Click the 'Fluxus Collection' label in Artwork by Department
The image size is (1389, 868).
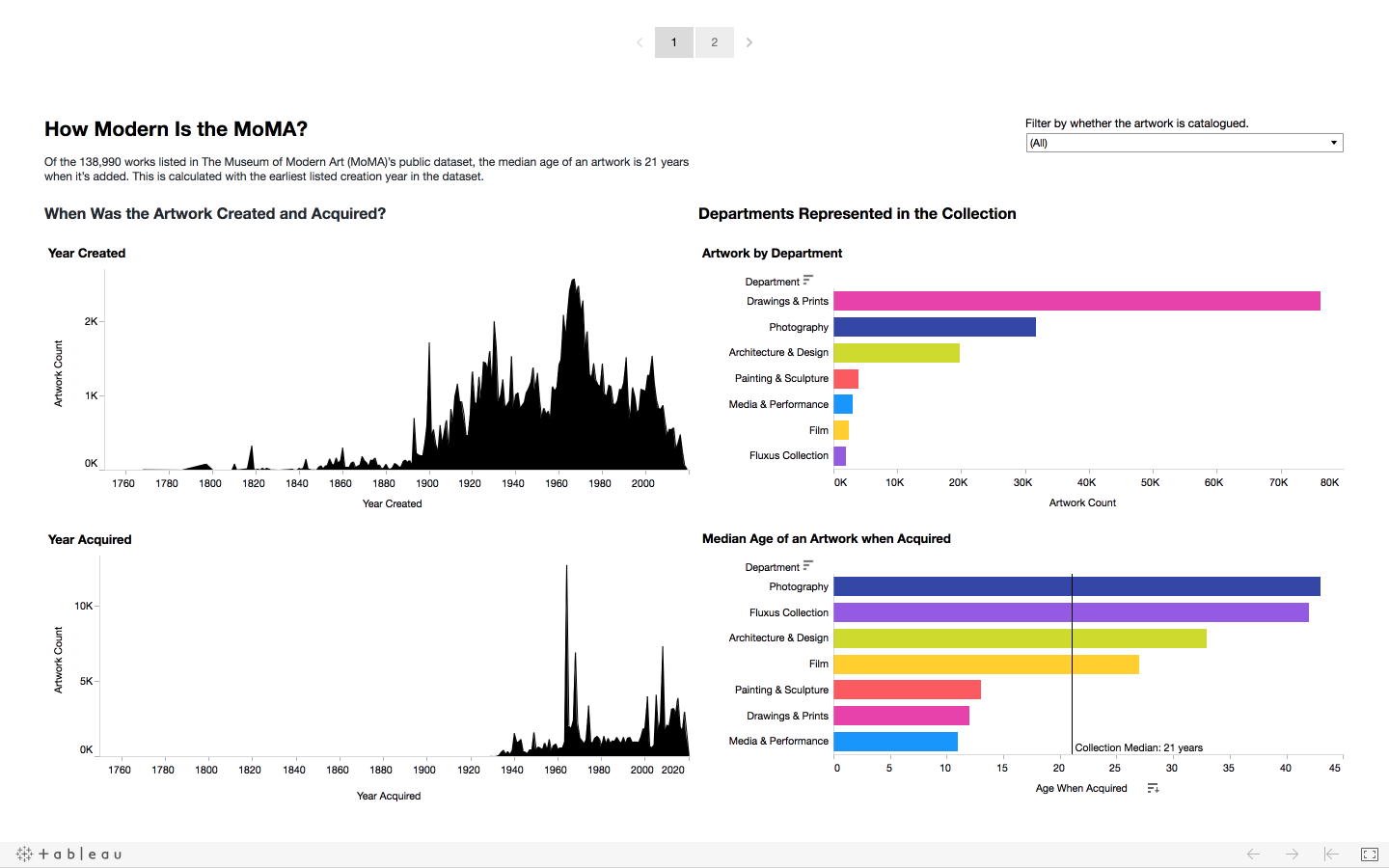[x=789, y=456]
